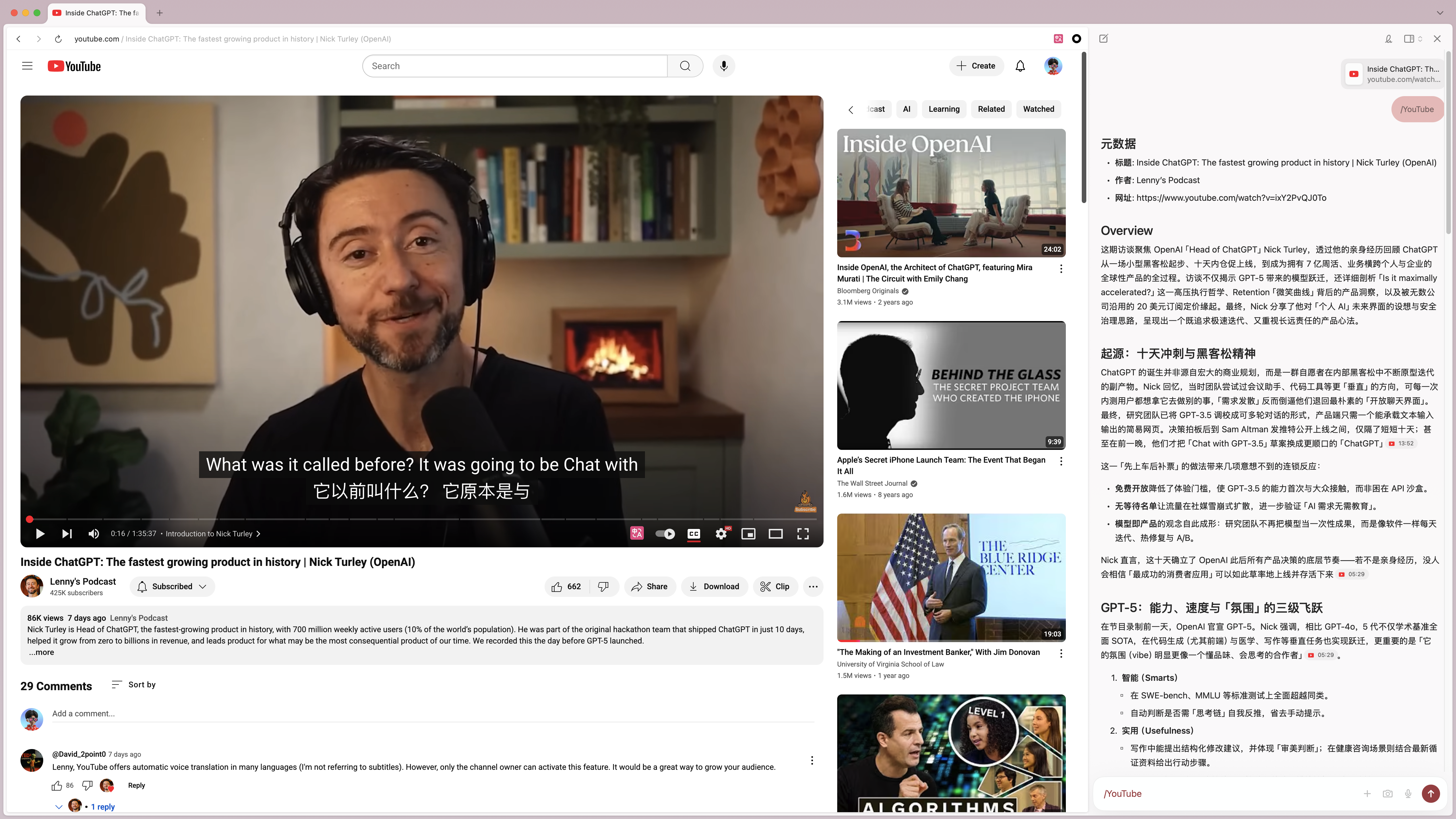Start a new chat in sidebar
Image resolution: width=1456 pixels, height=819 pixels.
[x=1104, y=38]
